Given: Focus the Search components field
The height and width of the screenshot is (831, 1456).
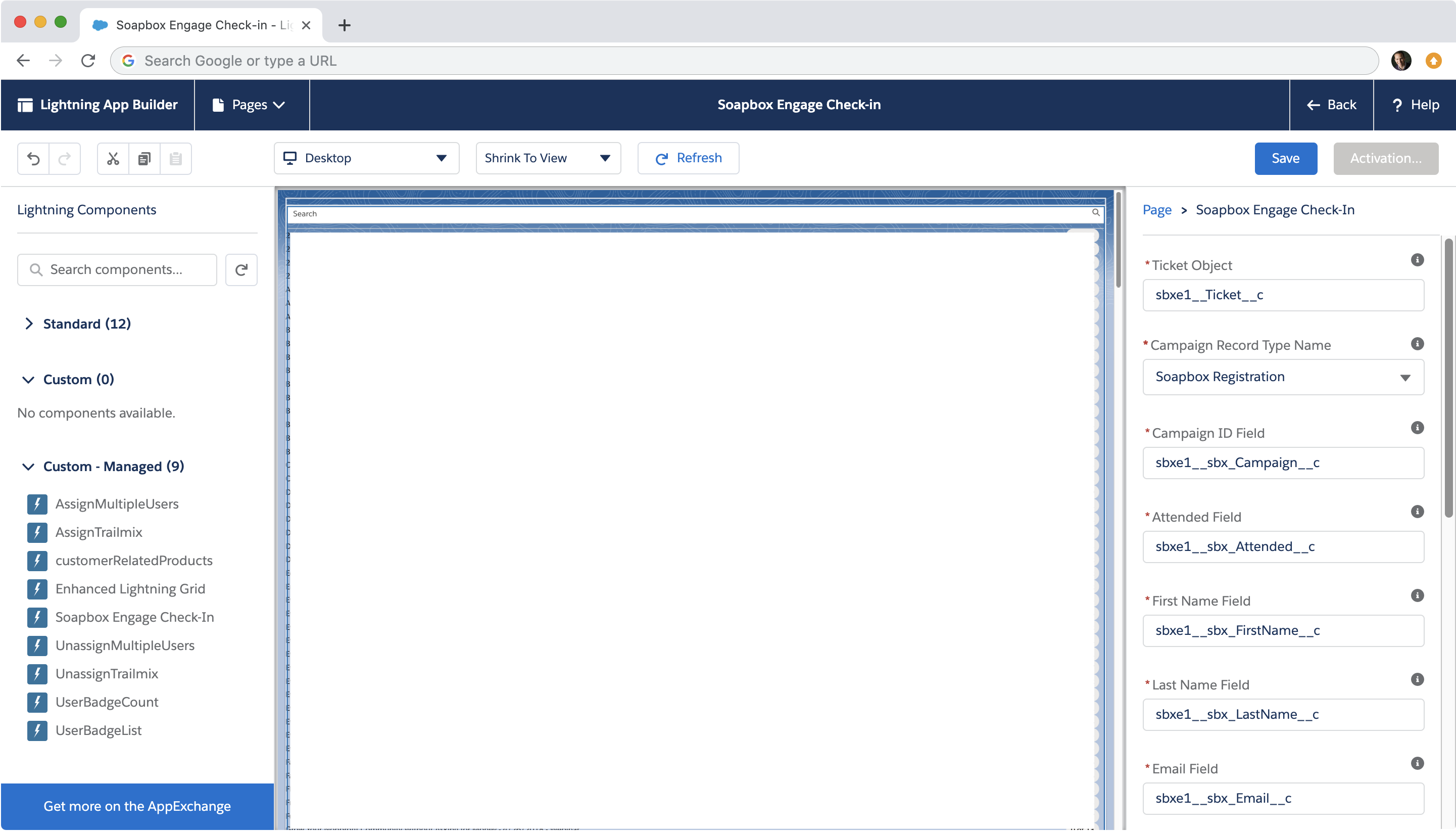Looking at the screenshot, I should (117, 269).
